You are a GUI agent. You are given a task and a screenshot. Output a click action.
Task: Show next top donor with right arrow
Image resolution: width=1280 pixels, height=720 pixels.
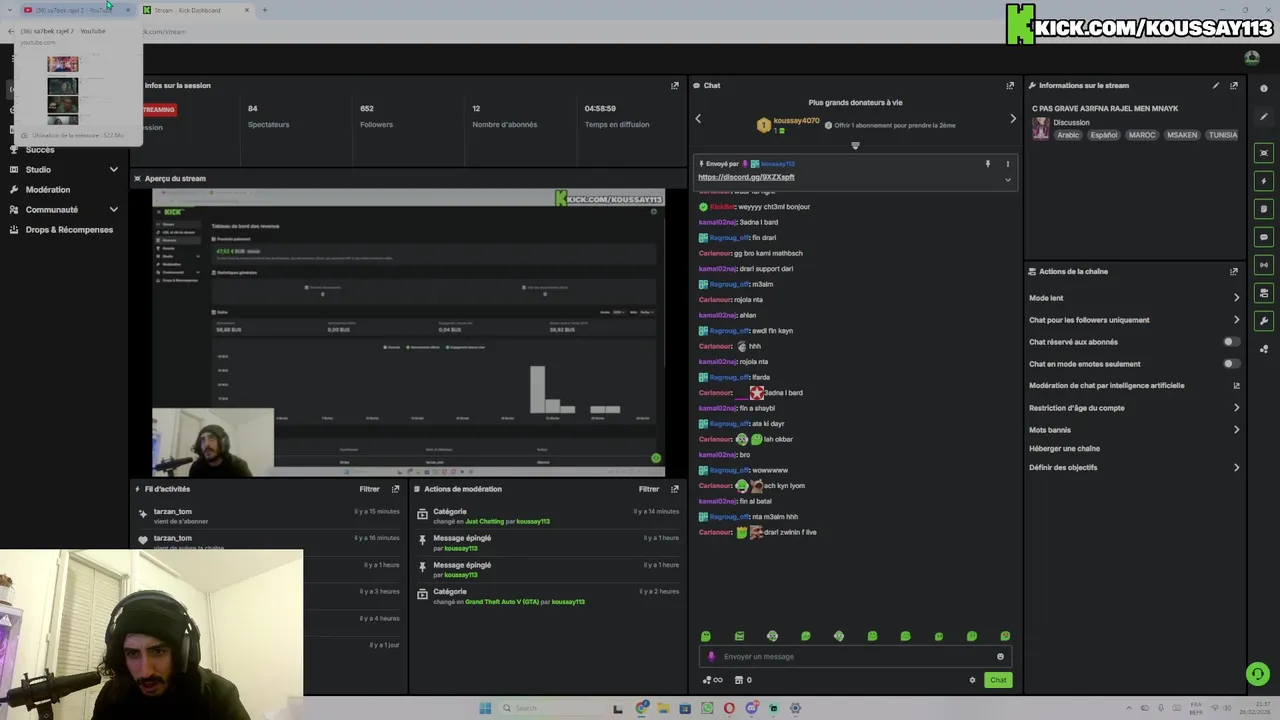pos(1012,119)
